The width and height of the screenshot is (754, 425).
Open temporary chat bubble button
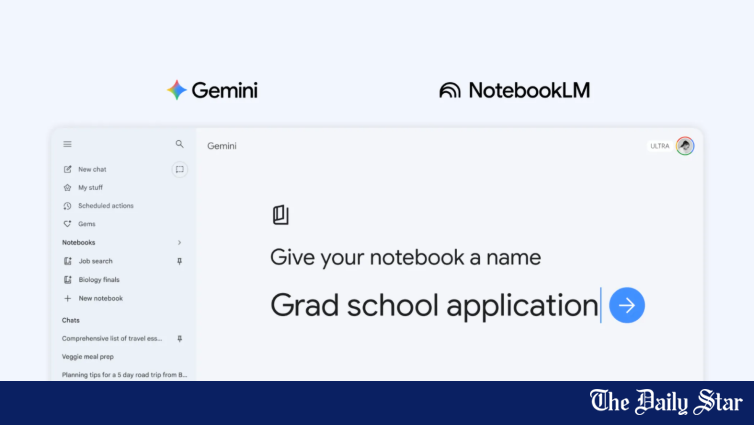(179, 169)
